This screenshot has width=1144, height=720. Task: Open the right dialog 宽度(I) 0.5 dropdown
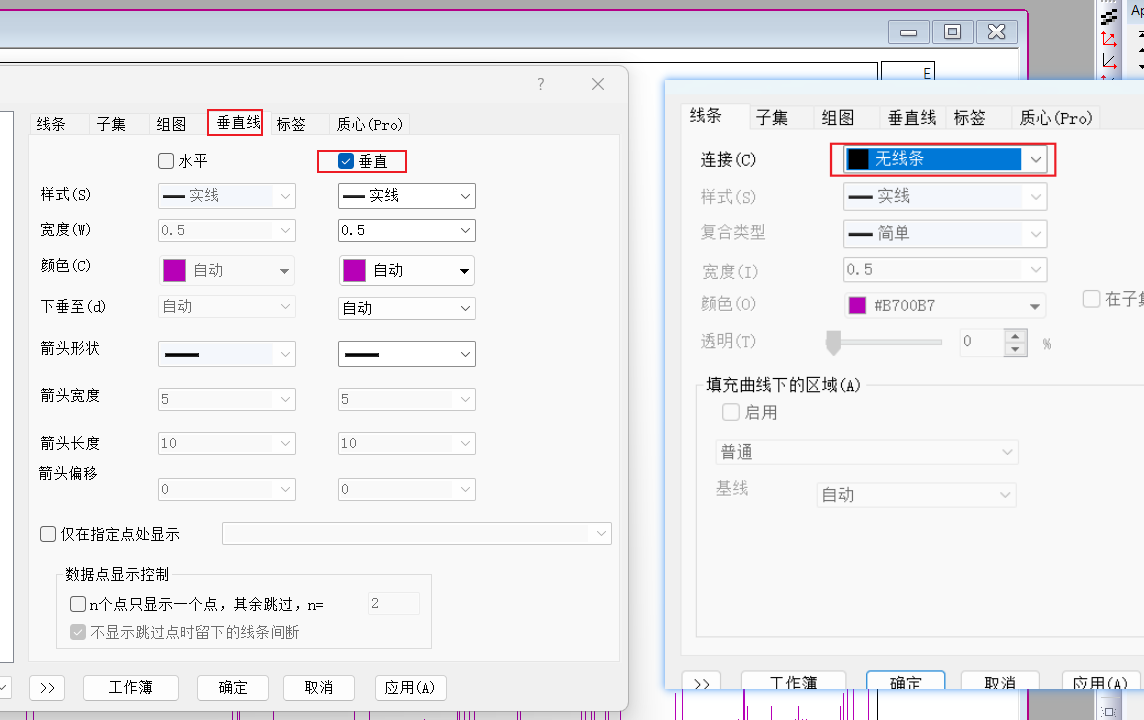[945, 270]
